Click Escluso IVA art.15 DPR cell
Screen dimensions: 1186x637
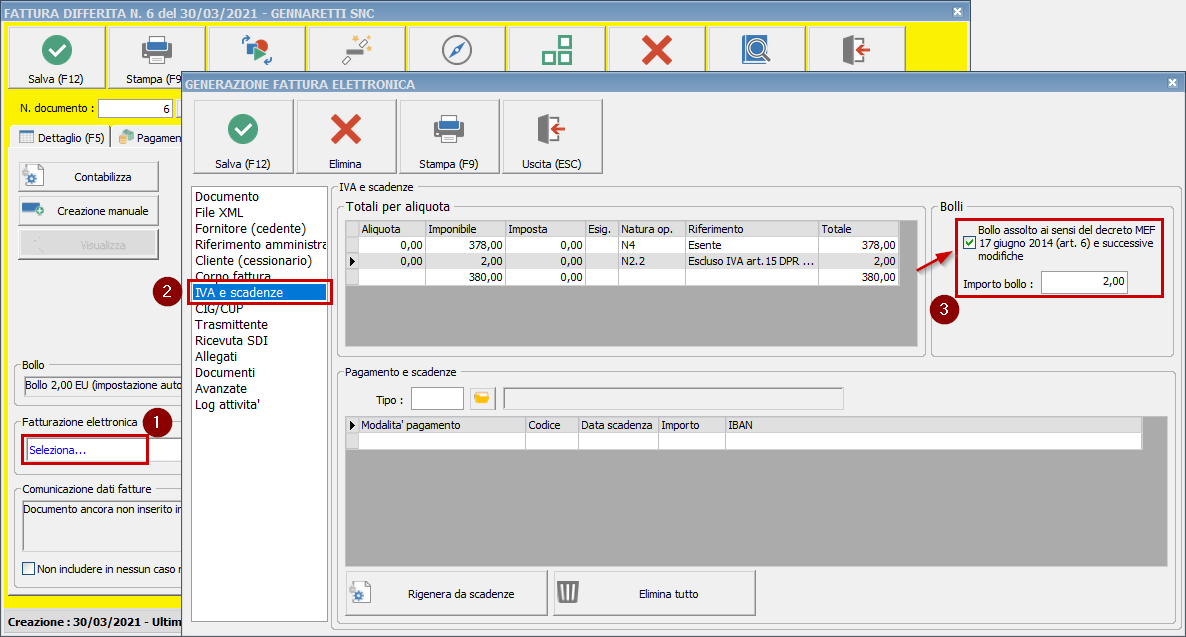tap(752, 261)
